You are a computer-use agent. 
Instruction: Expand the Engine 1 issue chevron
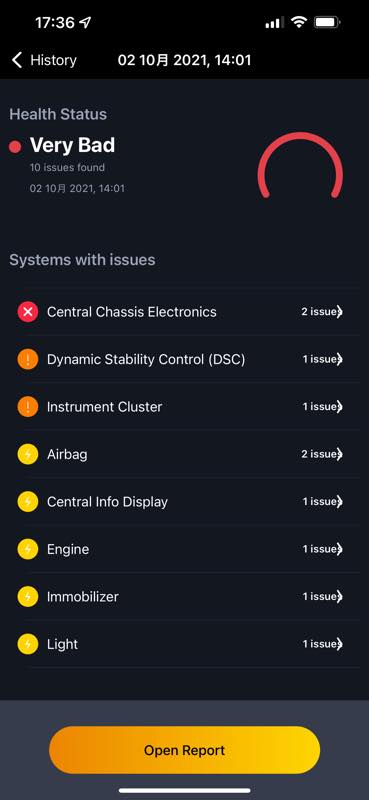click(x=339, y=549)
